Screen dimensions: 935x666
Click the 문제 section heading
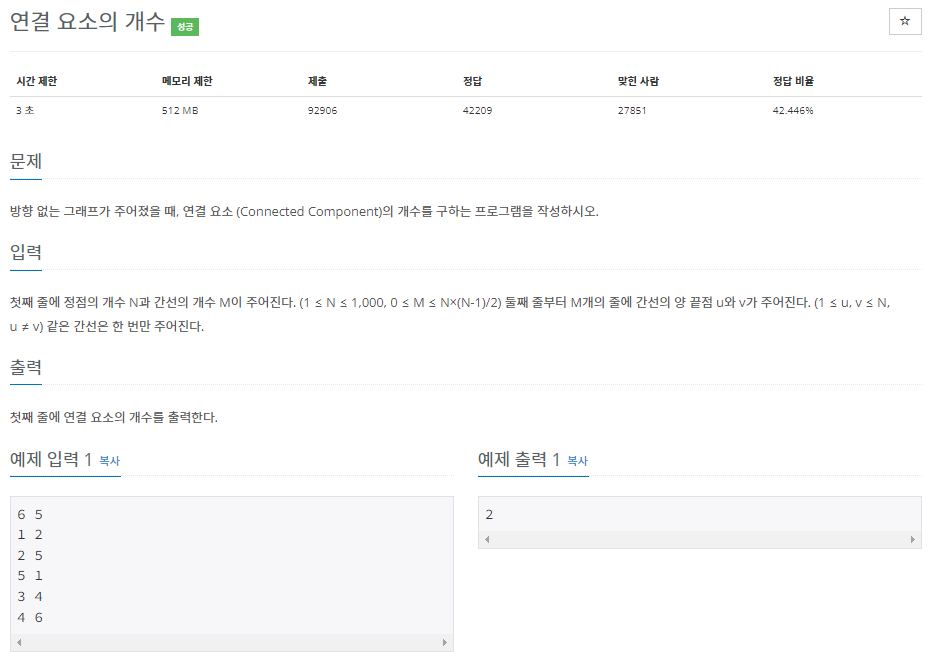26,162
